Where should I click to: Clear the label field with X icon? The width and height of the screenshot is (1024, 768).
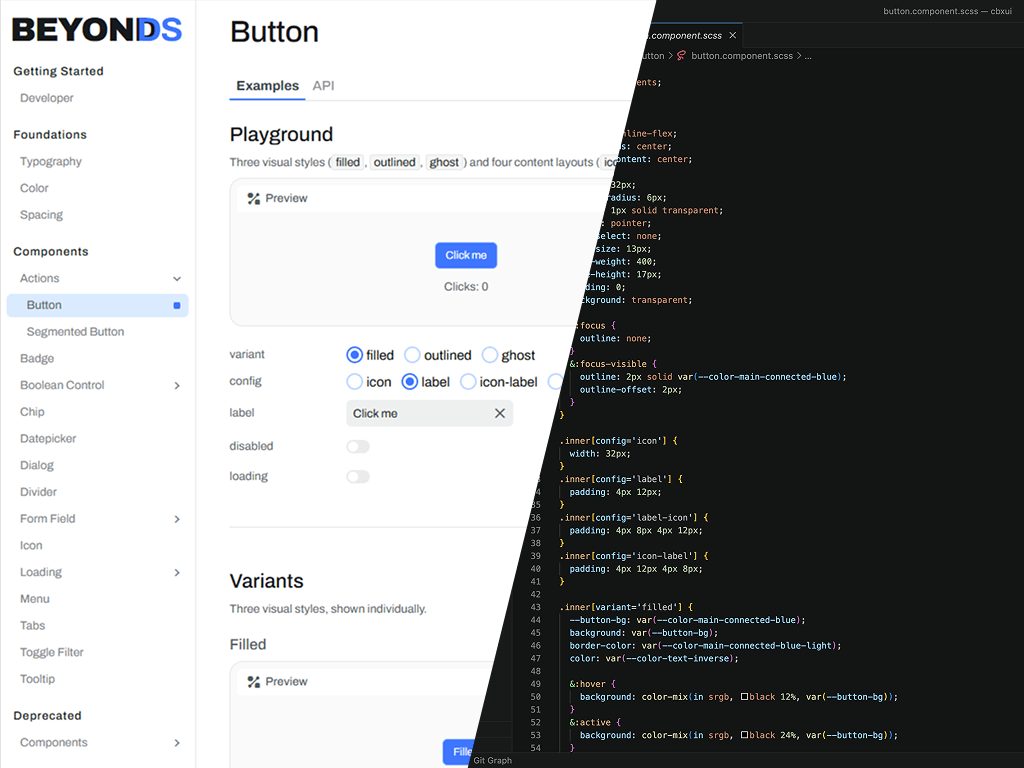coord(500,413)
